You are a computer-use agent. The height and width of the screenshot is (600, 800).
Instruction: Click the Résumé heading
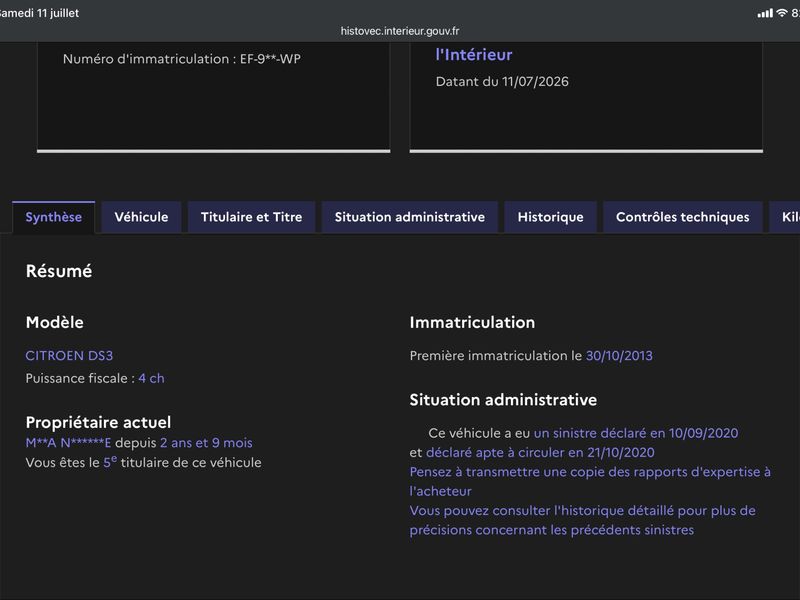(59, 271)
